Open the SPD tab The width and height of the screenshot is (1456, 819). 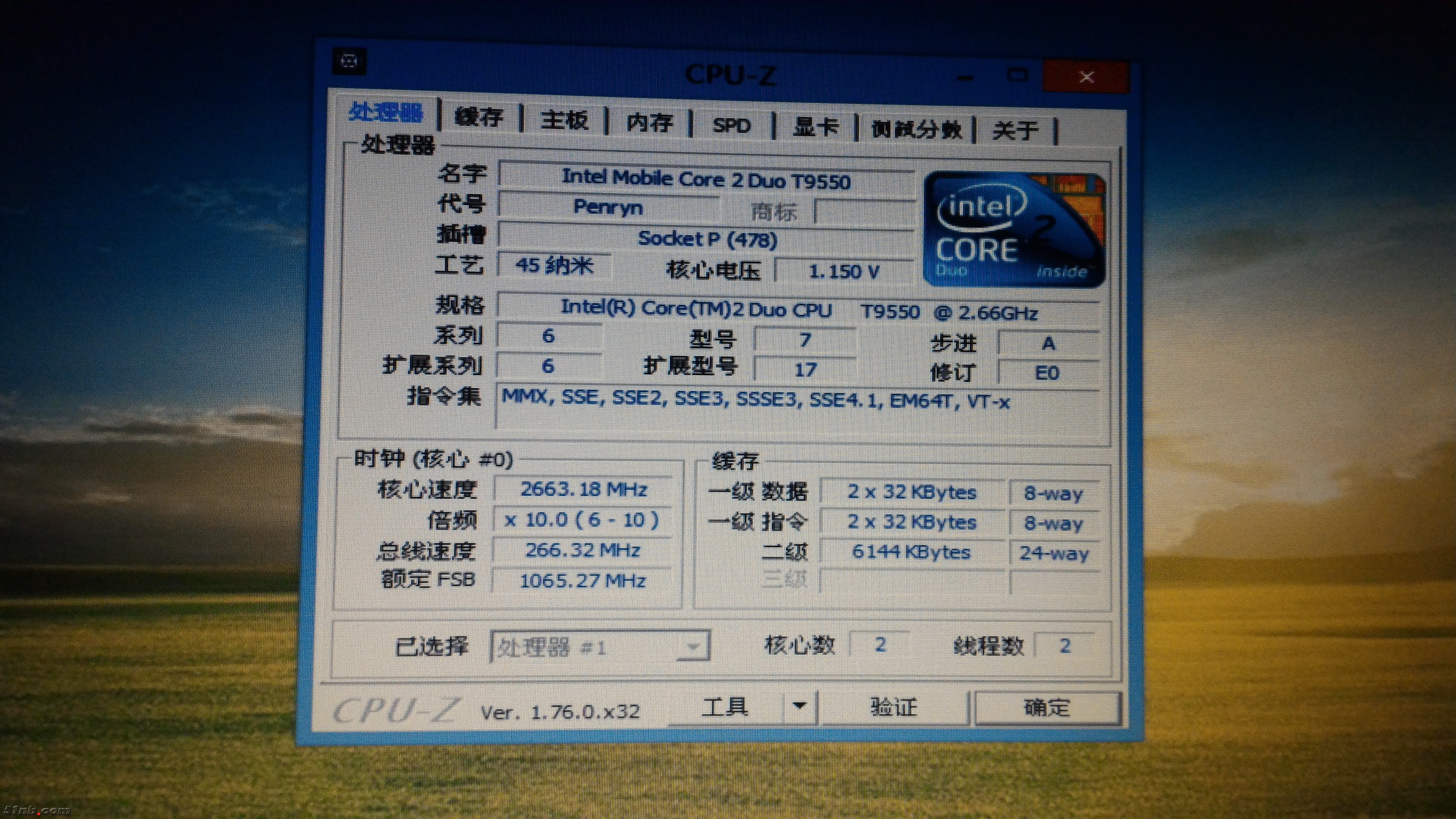click(732, 125)
